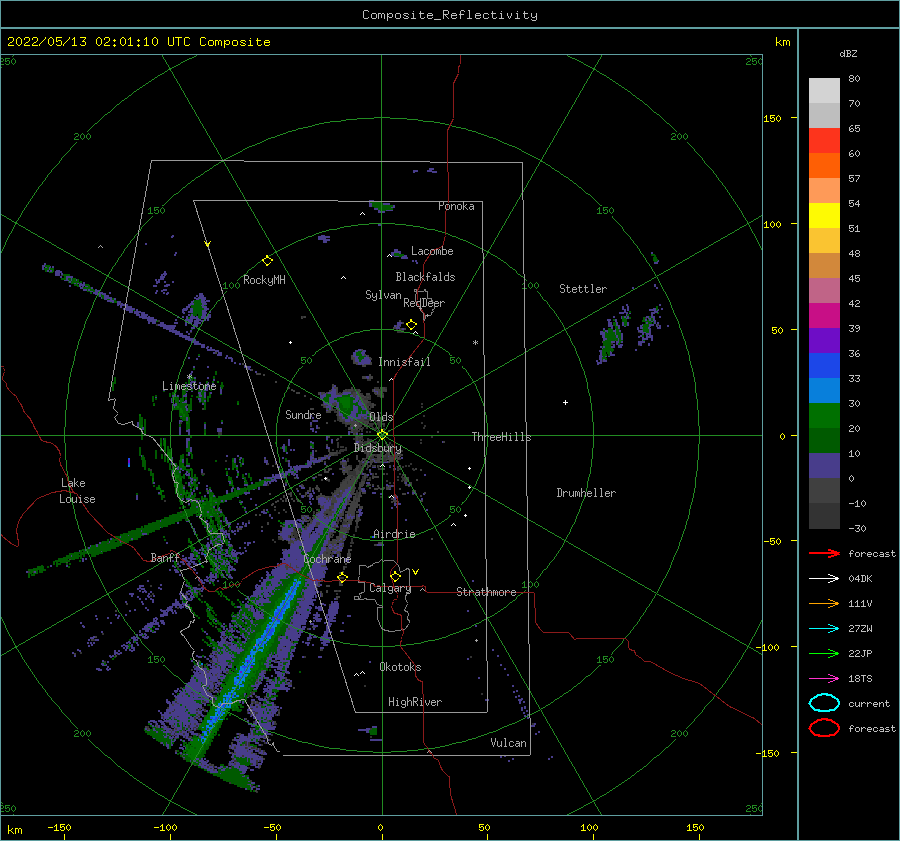Click the yellow diamond marker south of RedDeer
The width and height of the screenshot is (900, 841).
point(411,325)
